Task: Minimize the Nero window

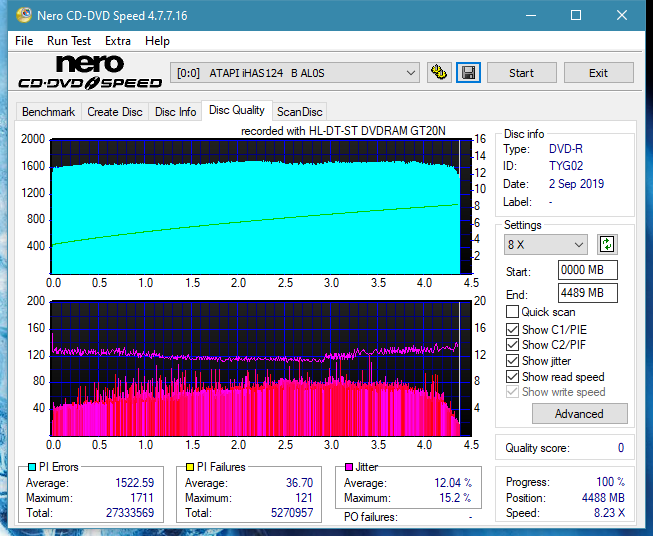Action: click(531, 15)
